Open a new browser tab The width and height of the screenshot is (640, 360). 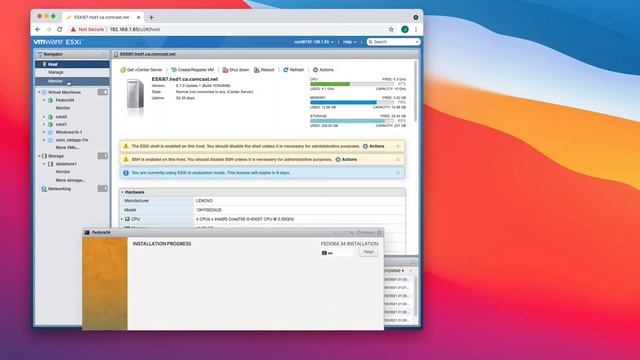pos(151,17)
